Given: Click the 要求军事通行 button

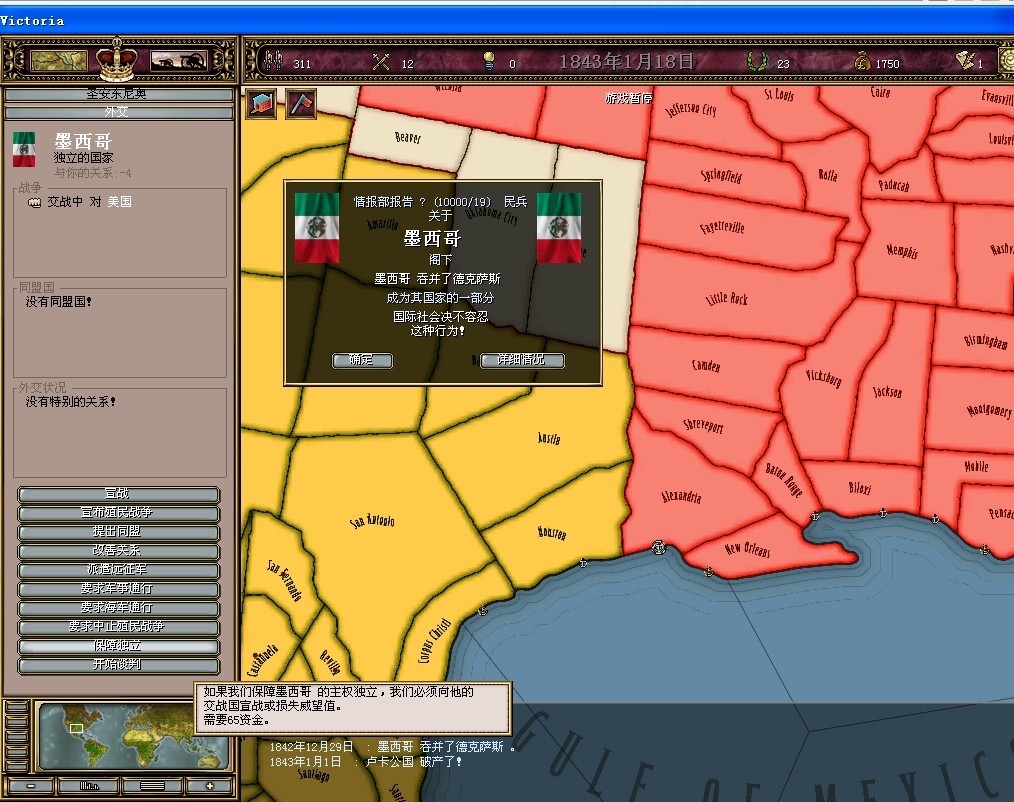Looking at the screenshot, I should pos(118,589).
